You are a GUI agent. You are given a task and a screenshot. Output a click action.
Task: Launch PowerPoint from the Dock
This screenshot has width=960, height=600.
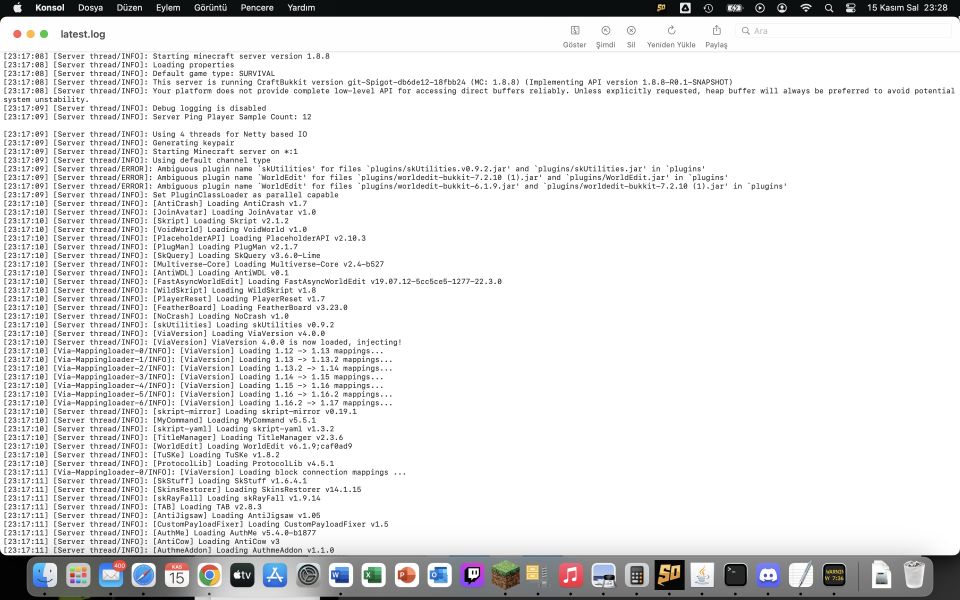pos(407,576)
